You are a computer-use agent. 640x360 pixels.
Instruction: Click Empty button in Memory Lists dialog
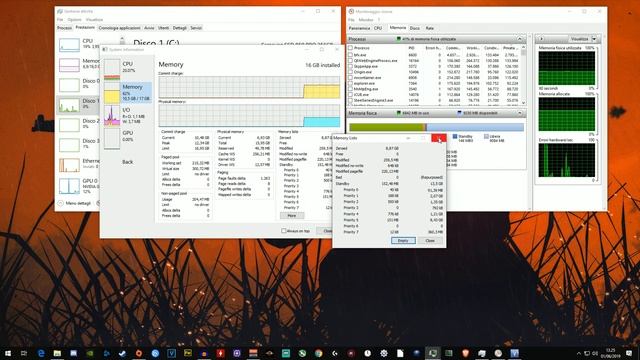click(403, 240)
